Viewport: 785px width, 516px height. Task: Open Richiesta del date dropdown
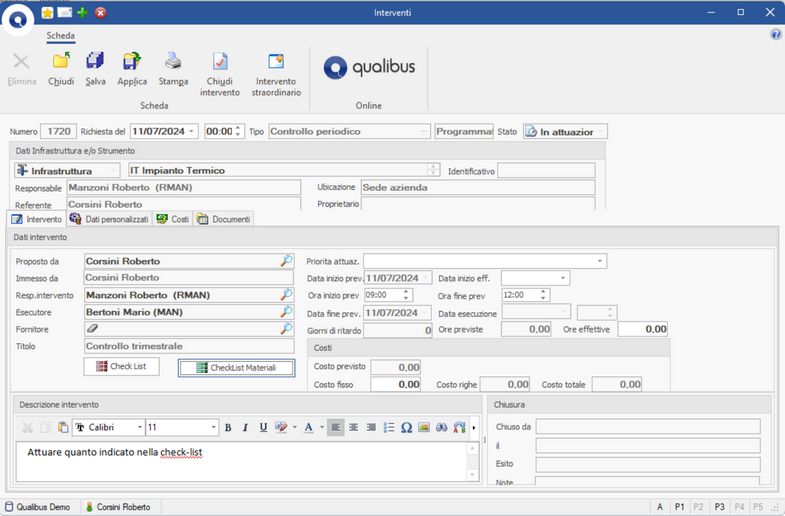pyautogui.click(x=191, y=131)
